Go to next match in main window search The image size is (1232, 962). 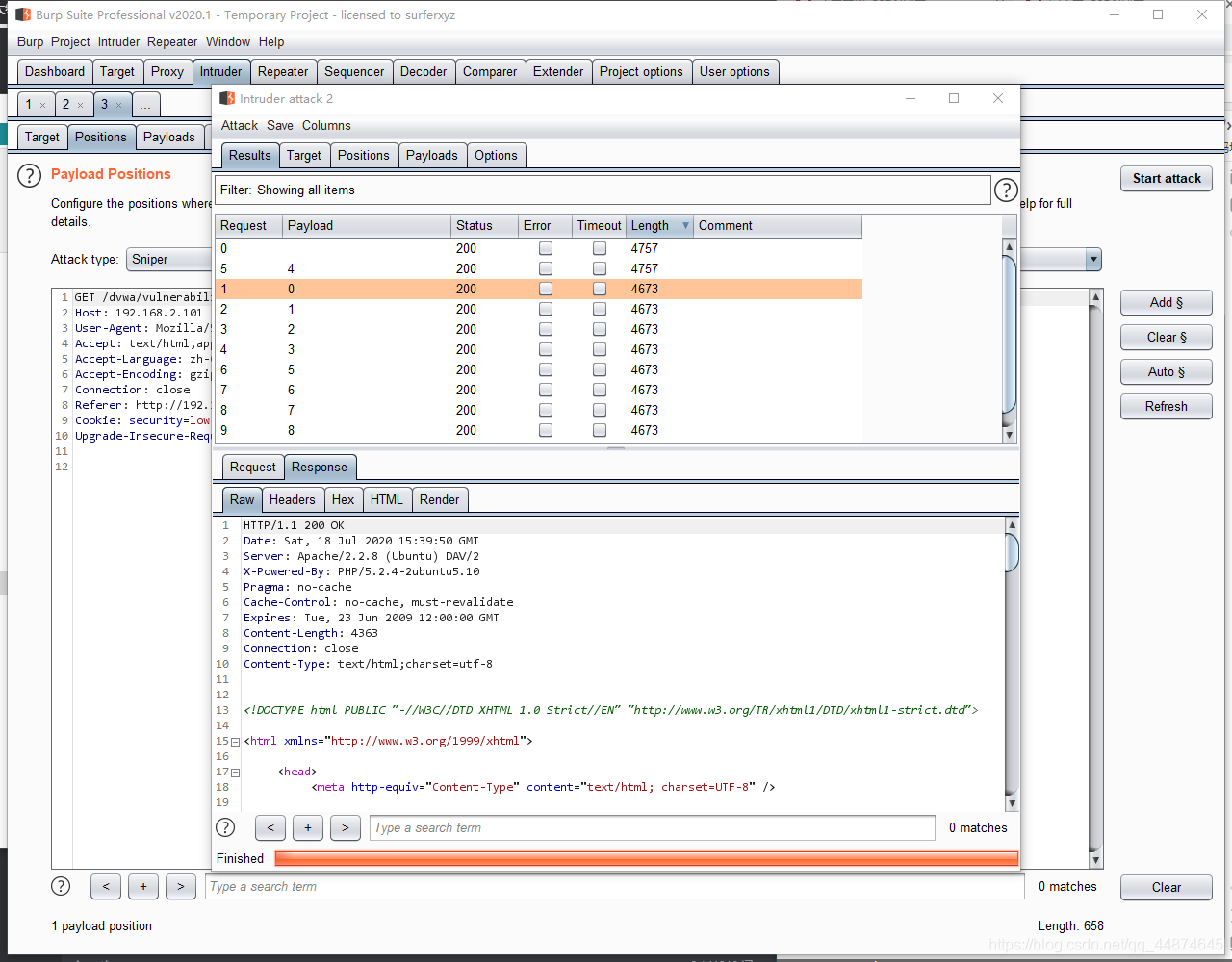pyautogui.click(x=181, y=887)
